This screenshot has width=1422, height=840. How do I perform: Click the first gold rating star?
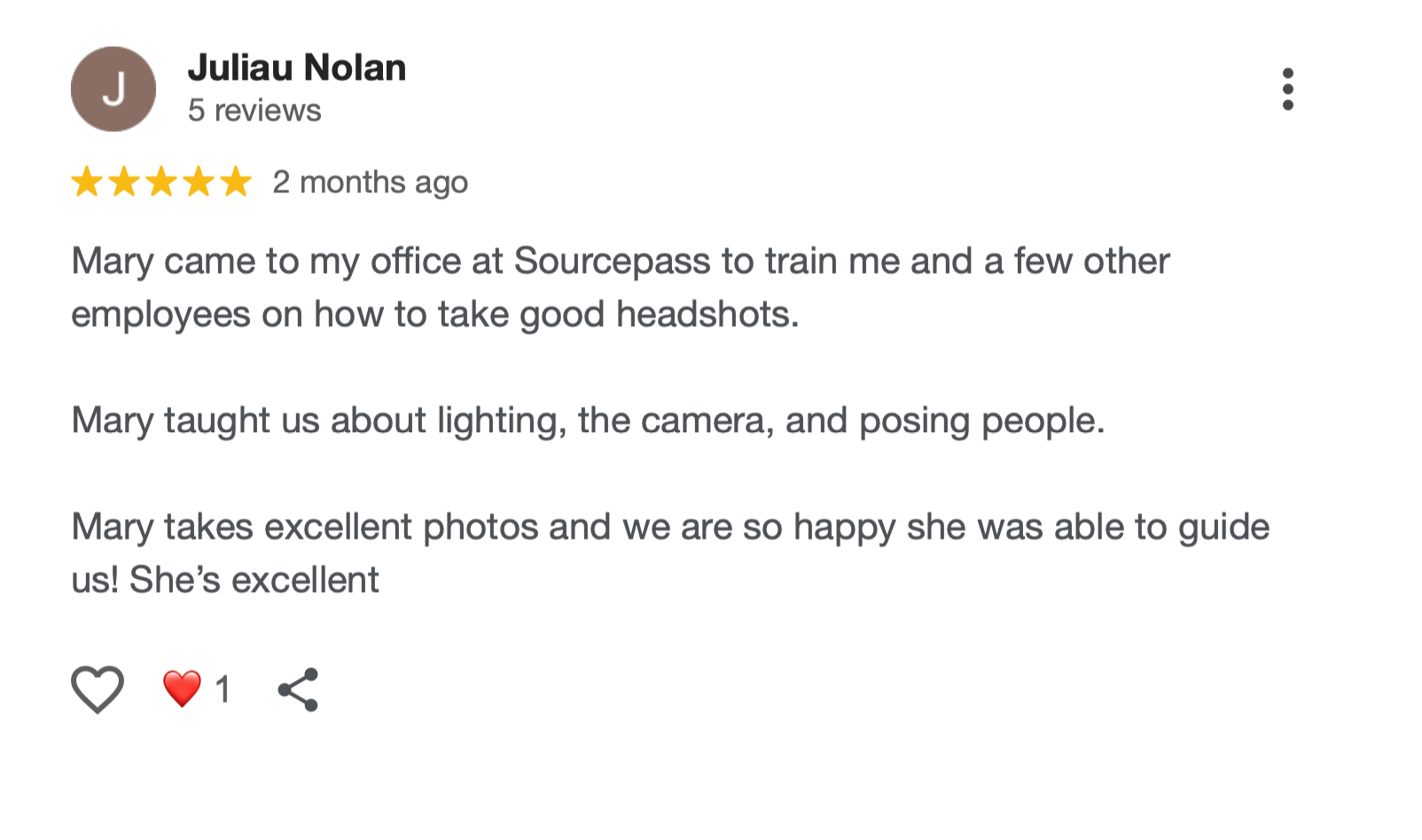(x=87, y=182)
